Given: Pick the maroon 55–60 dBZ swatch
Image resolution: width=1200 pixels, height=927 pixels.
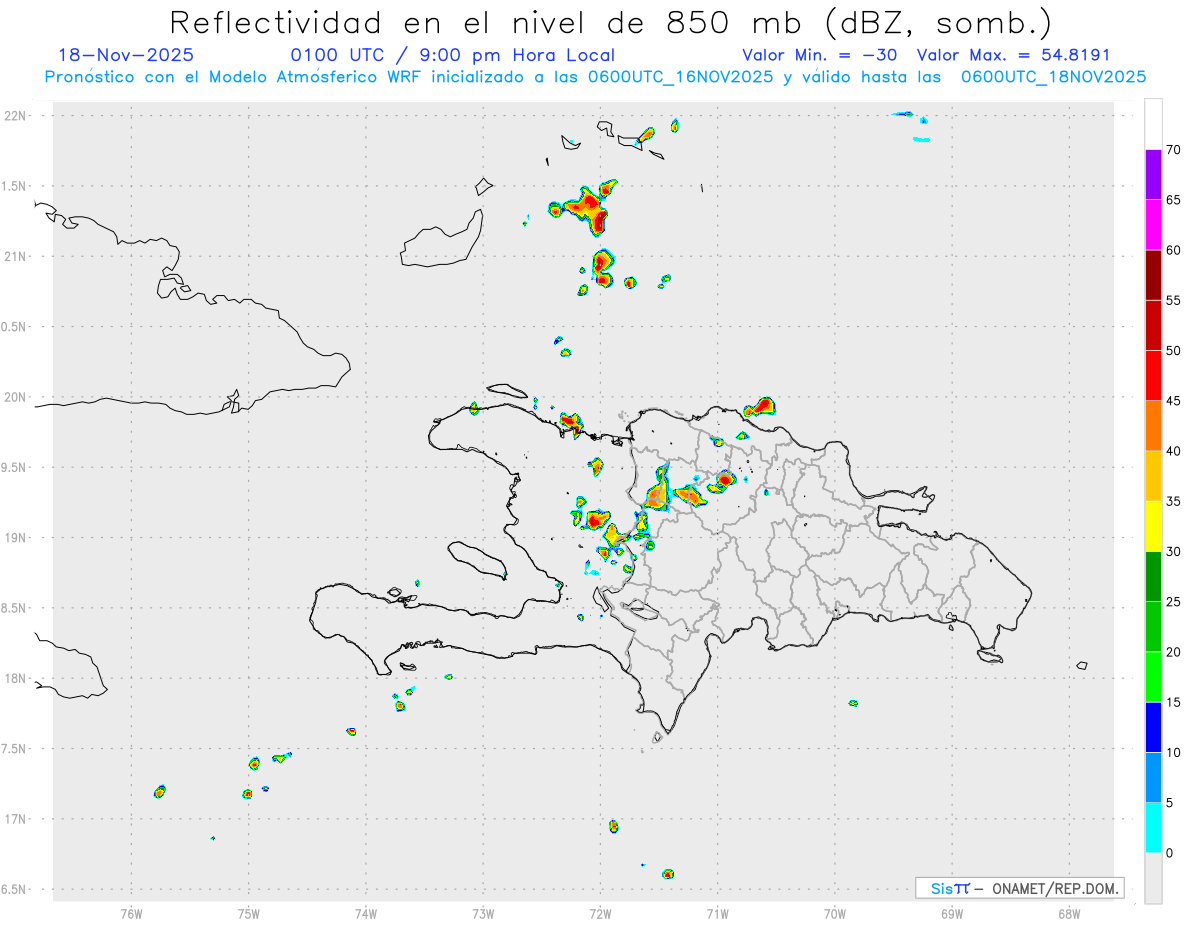Looking at the screenshot, I should pyautogui.click(x=1153, y=275).
